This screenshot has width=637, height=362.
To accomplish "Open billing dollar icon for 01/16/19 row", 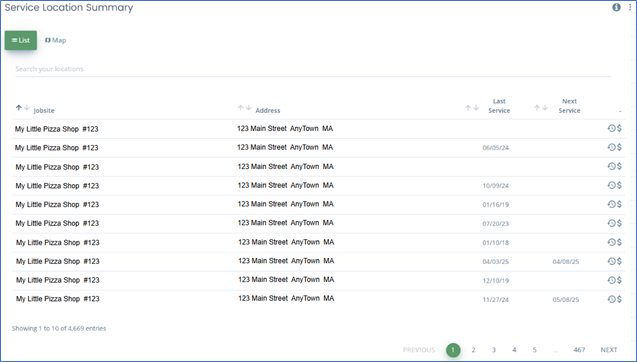I will pyautogui.click(x=619, y=204).
